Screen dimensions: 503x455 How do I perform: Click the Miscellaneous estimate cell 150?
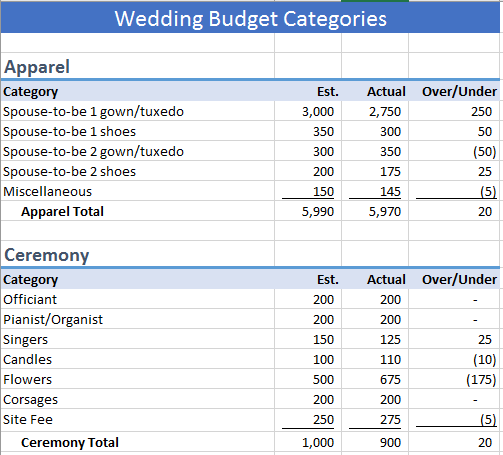tap(308, 191)
